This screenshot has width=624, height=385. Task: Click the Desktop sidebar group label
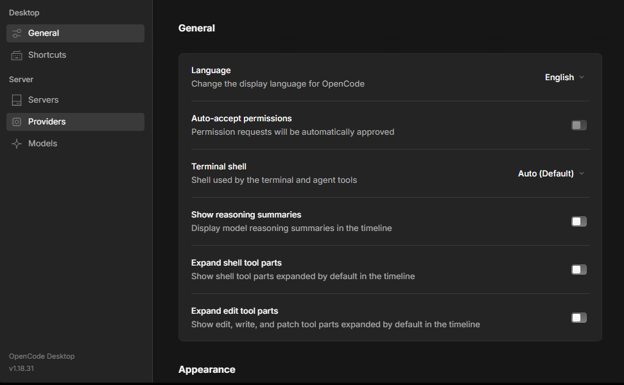pos(24,13)
